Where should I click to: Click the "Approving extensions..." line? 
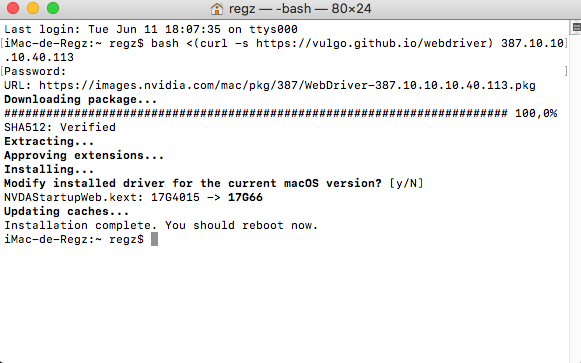[84, 156]
